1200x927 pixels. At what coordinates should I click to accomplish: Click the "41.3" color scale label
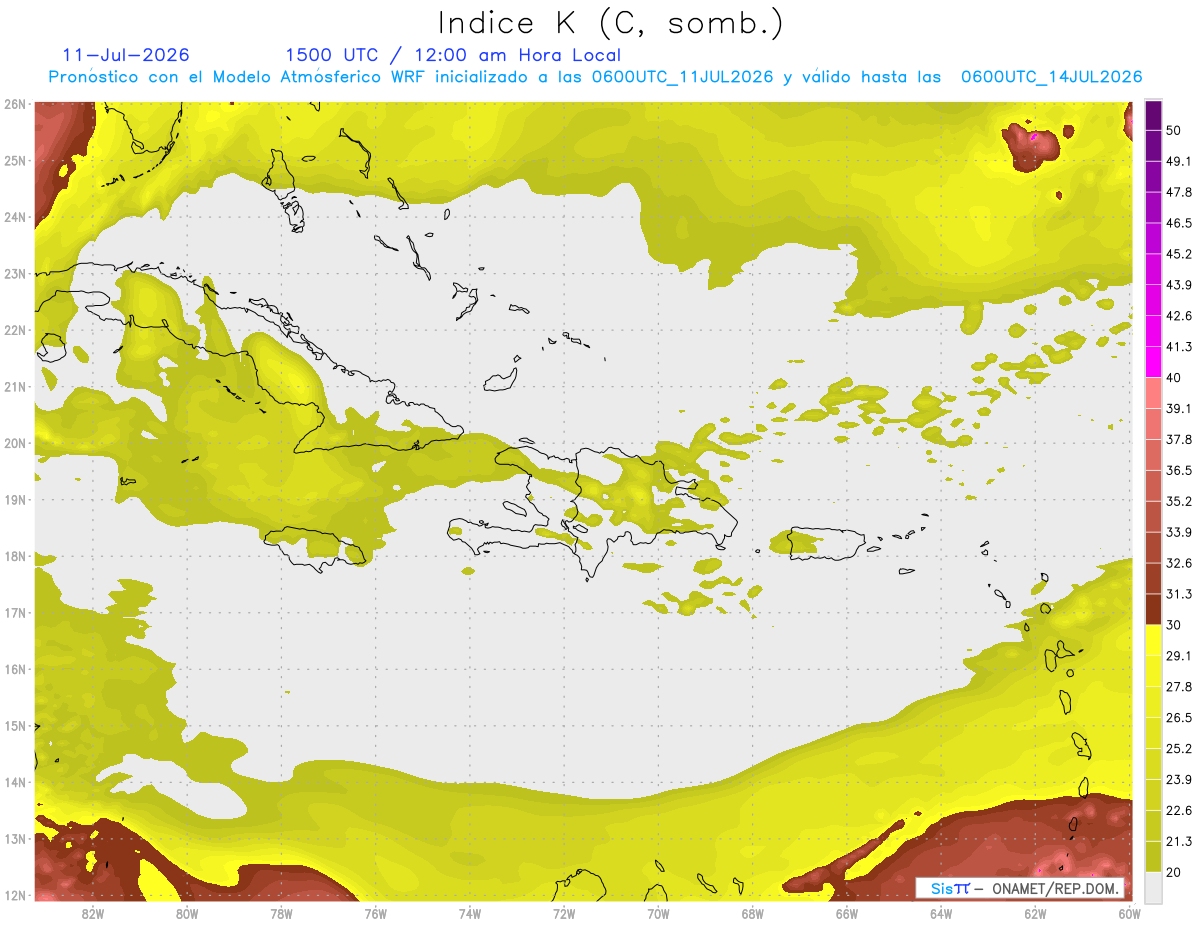coord(1178,347)
